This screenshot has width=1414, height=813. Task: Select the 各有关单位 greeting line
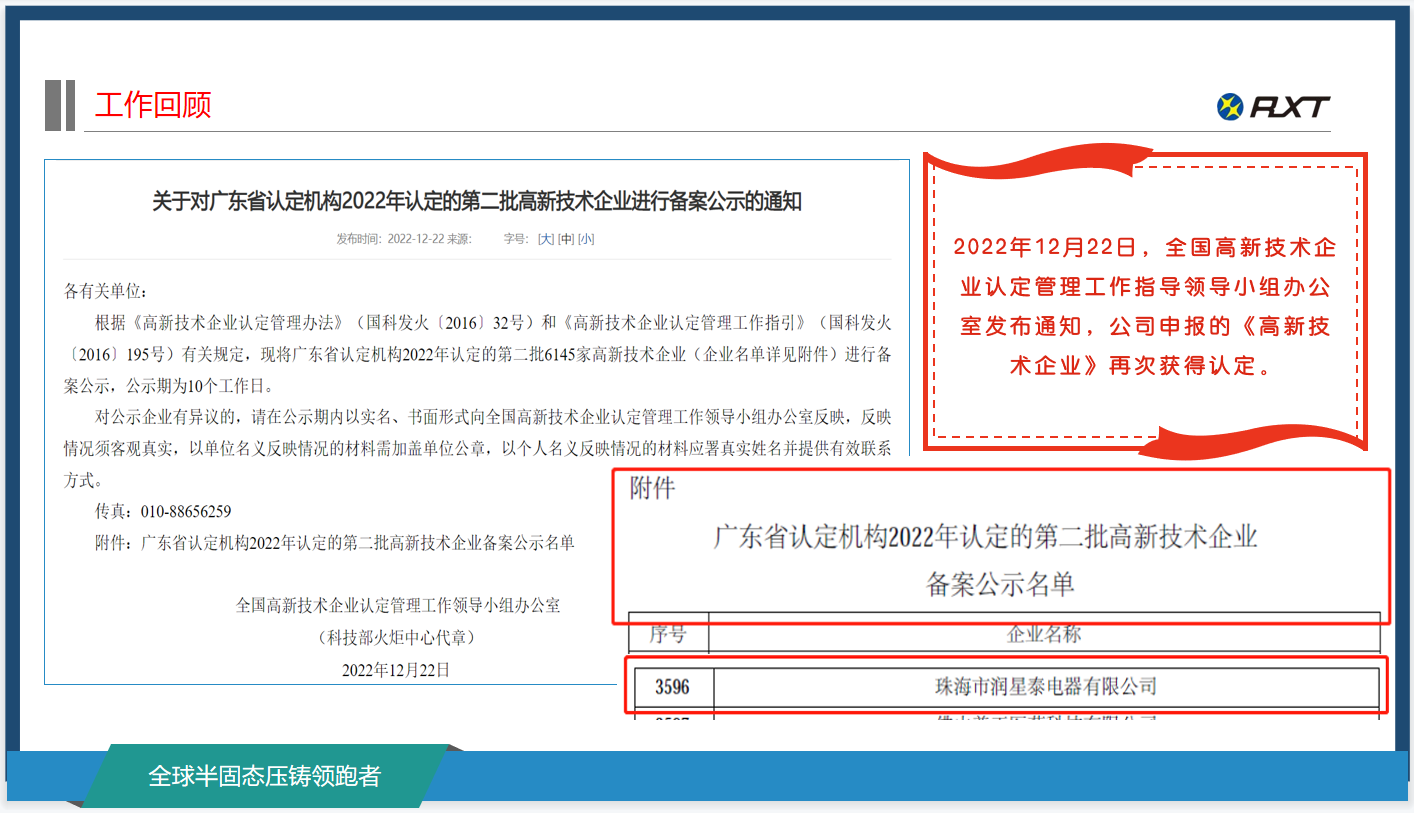(106, 292)
